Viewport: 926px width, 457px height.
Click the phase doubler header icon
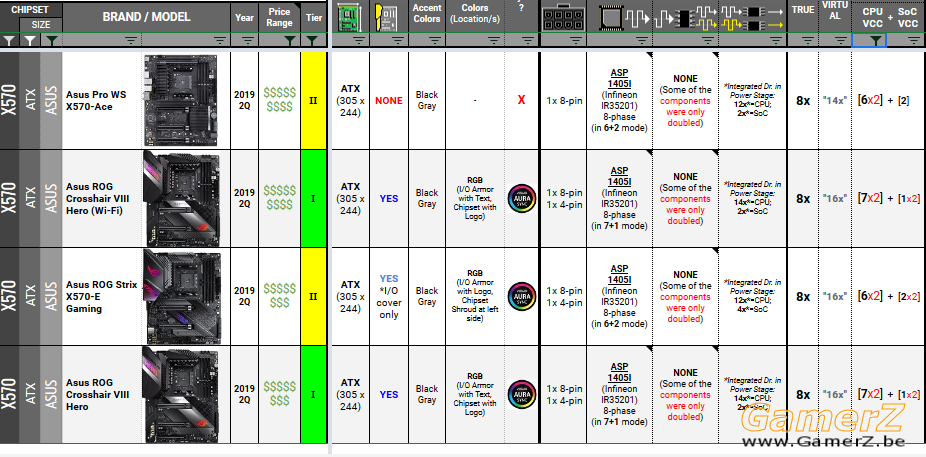tap(685, 18)
